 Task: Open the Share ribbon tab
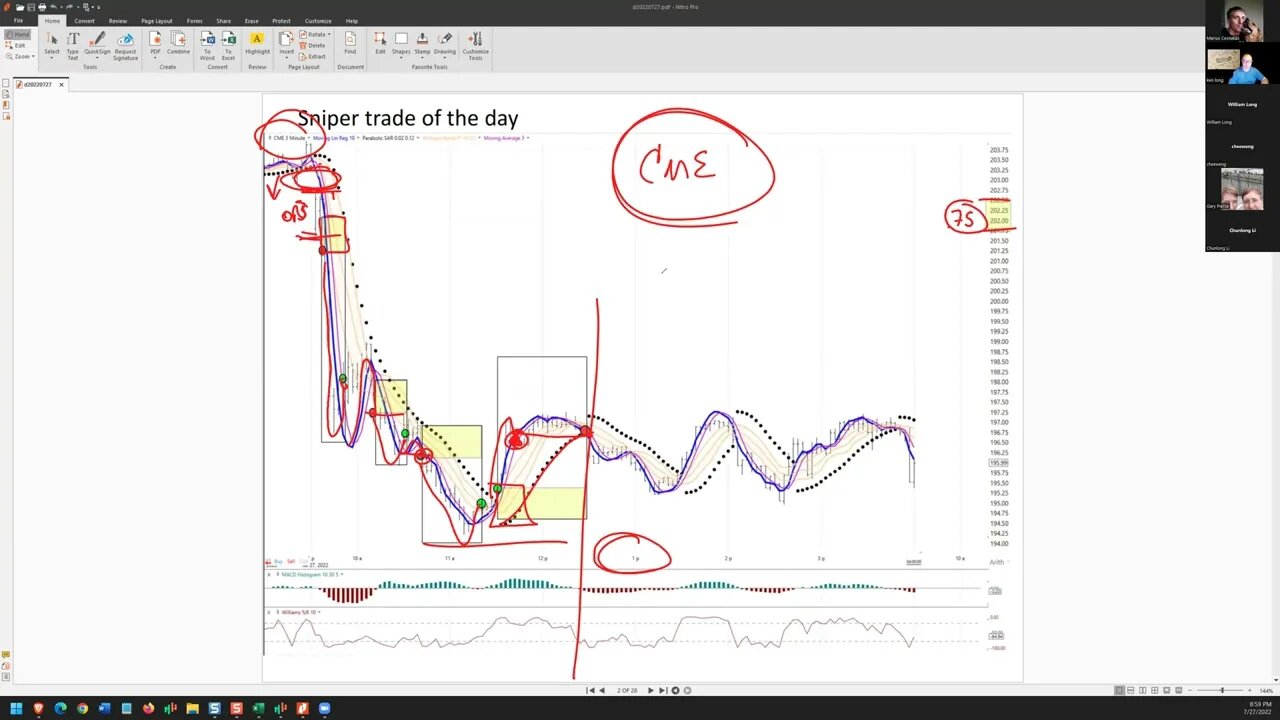(x=223, y=20)
